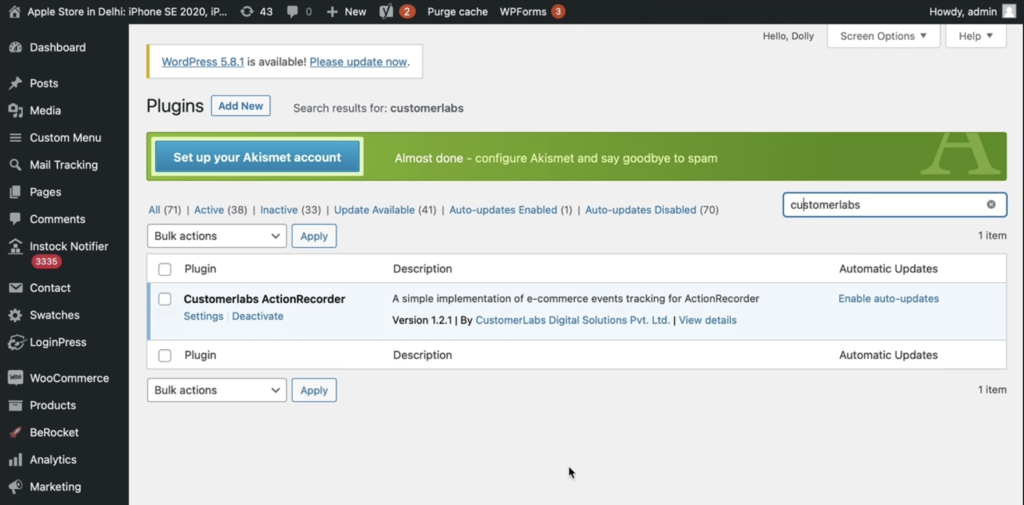This screenshot has width=1024, height=505.
Task: Show All (71) plugins
Action: point(164,210)
